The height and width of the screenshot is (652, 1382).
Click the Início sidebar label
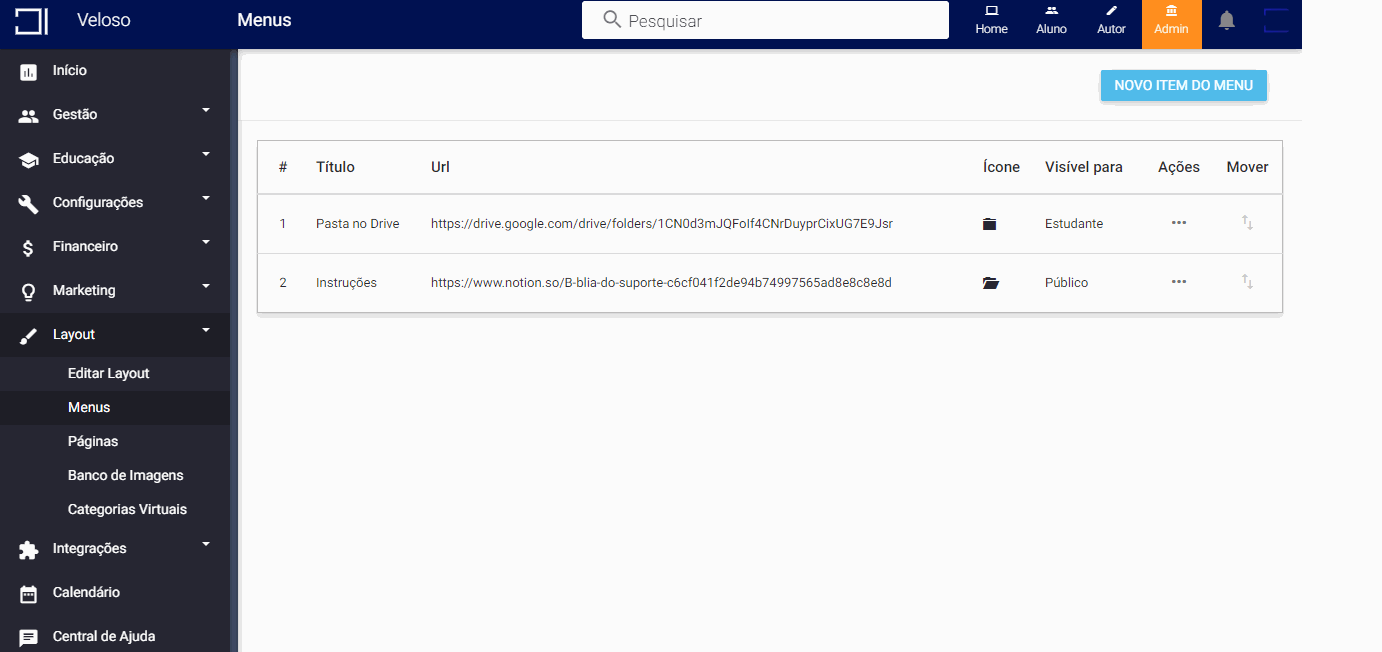[70, 70]
